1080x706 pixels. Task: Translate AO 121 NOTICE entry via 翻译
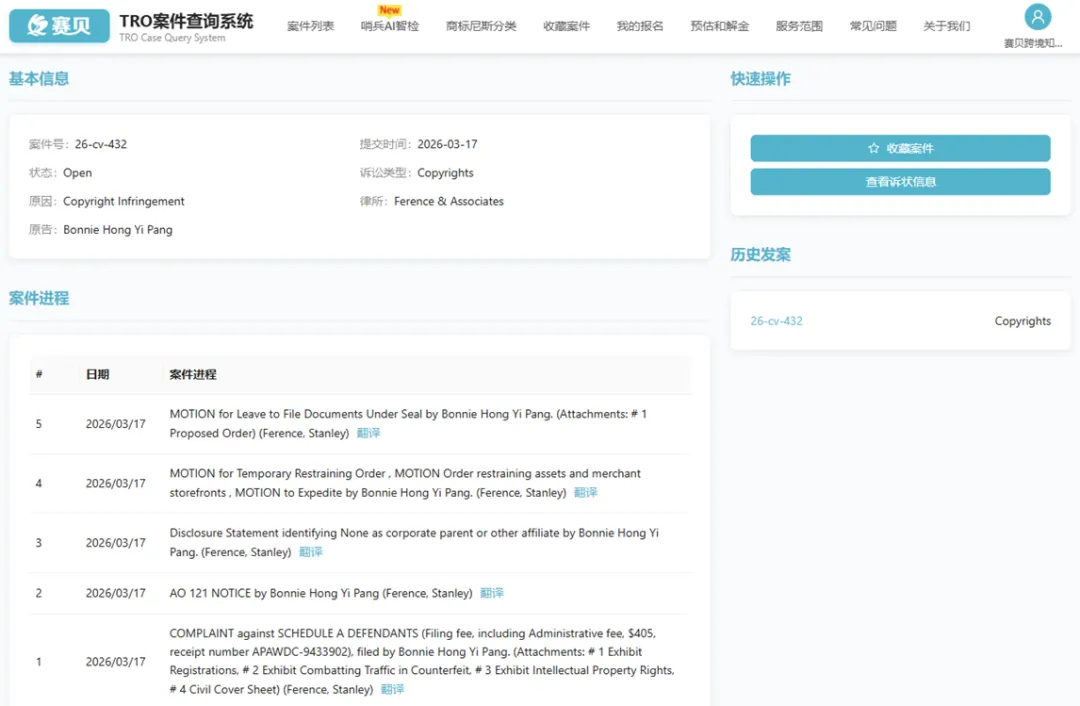492,593
